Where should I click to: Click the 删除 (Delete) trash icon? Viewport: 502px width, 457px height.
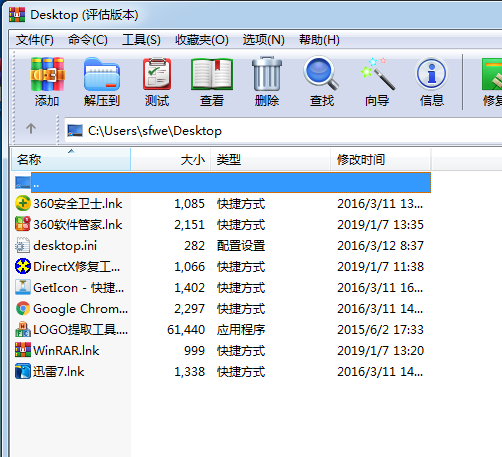(x=267, y=74)
